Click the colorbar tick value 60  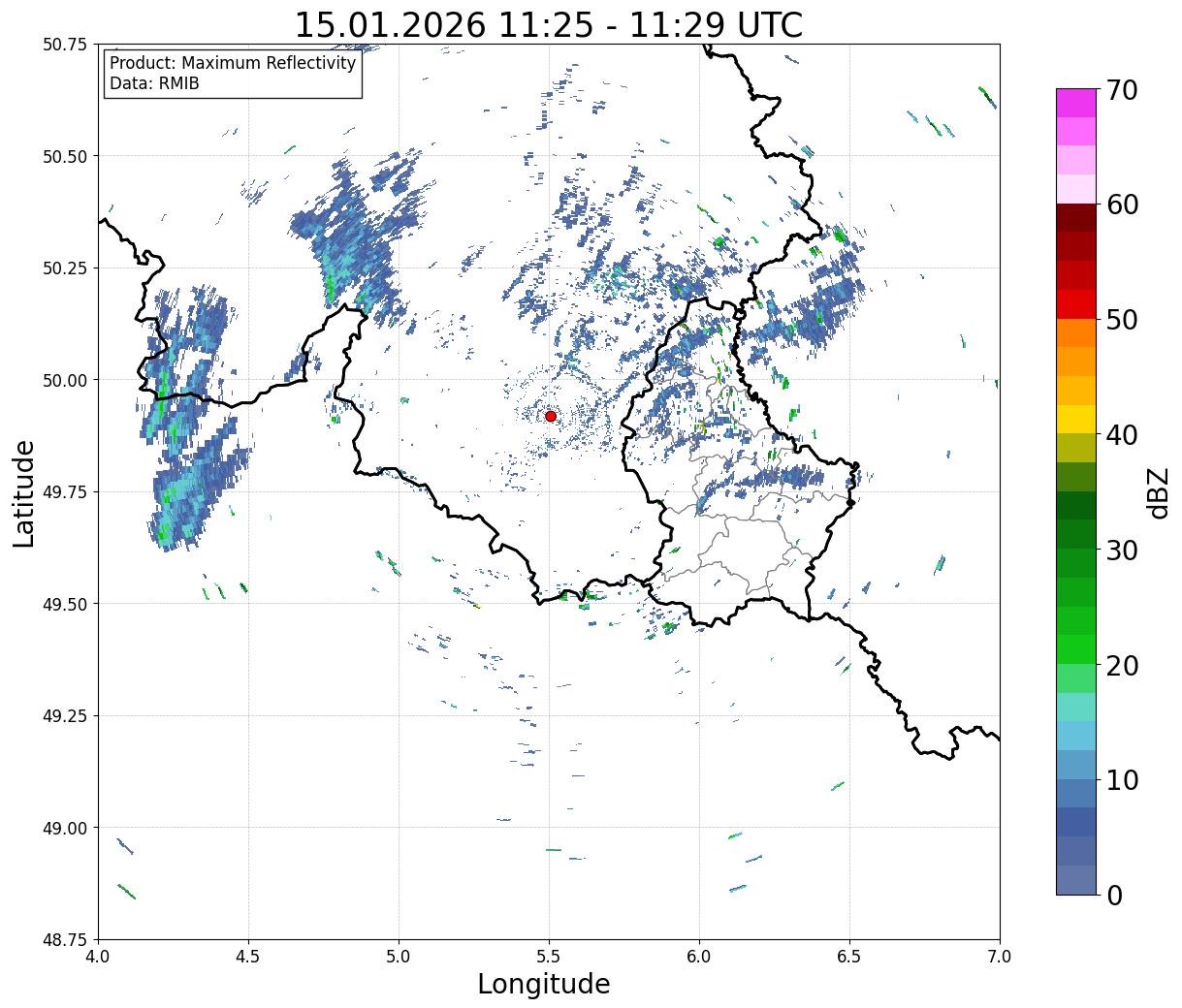point(1122,205)
